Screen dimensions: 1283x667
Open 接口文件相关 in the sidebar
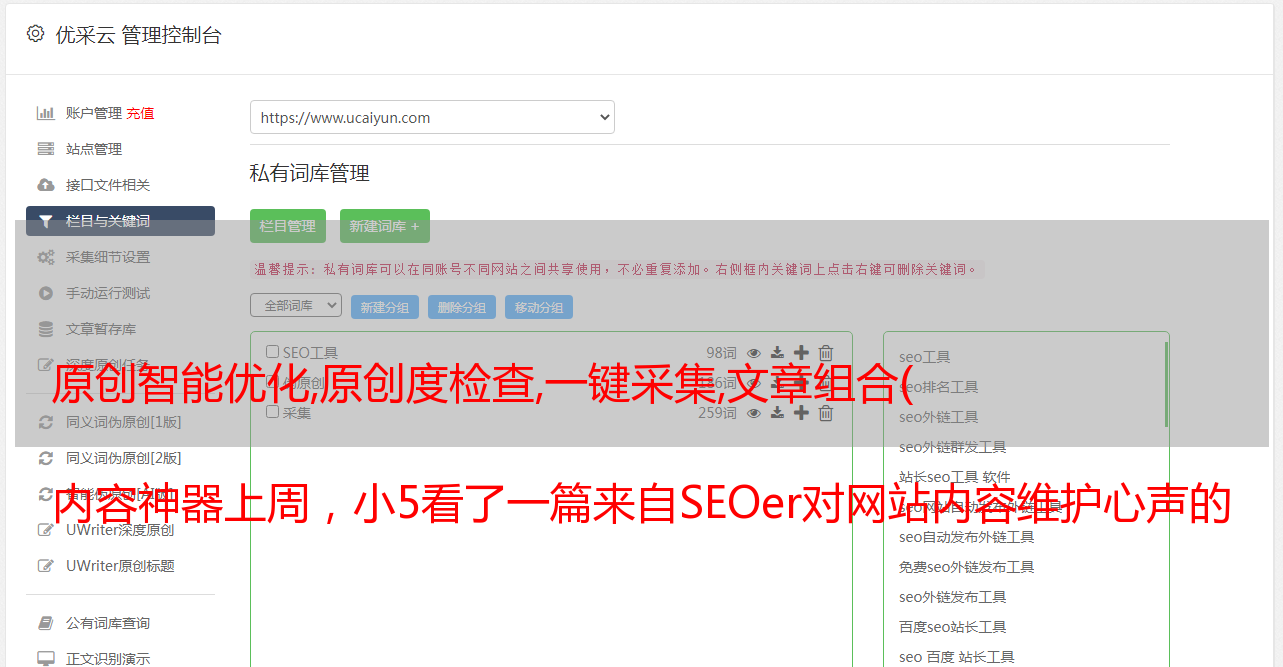[108, 185]
